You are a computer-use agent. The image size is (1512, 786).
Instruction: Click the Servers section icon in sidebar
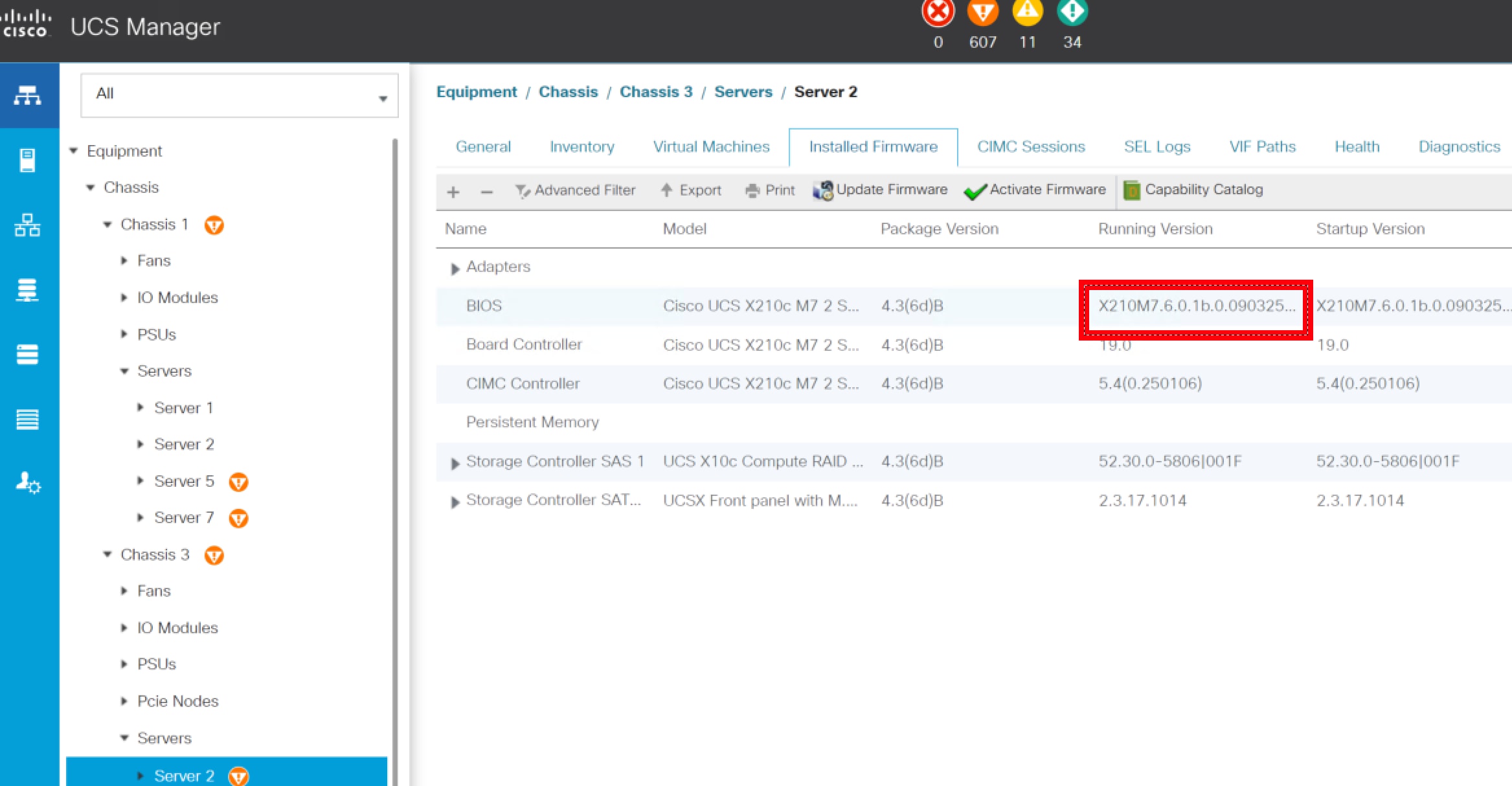(27, 160)
